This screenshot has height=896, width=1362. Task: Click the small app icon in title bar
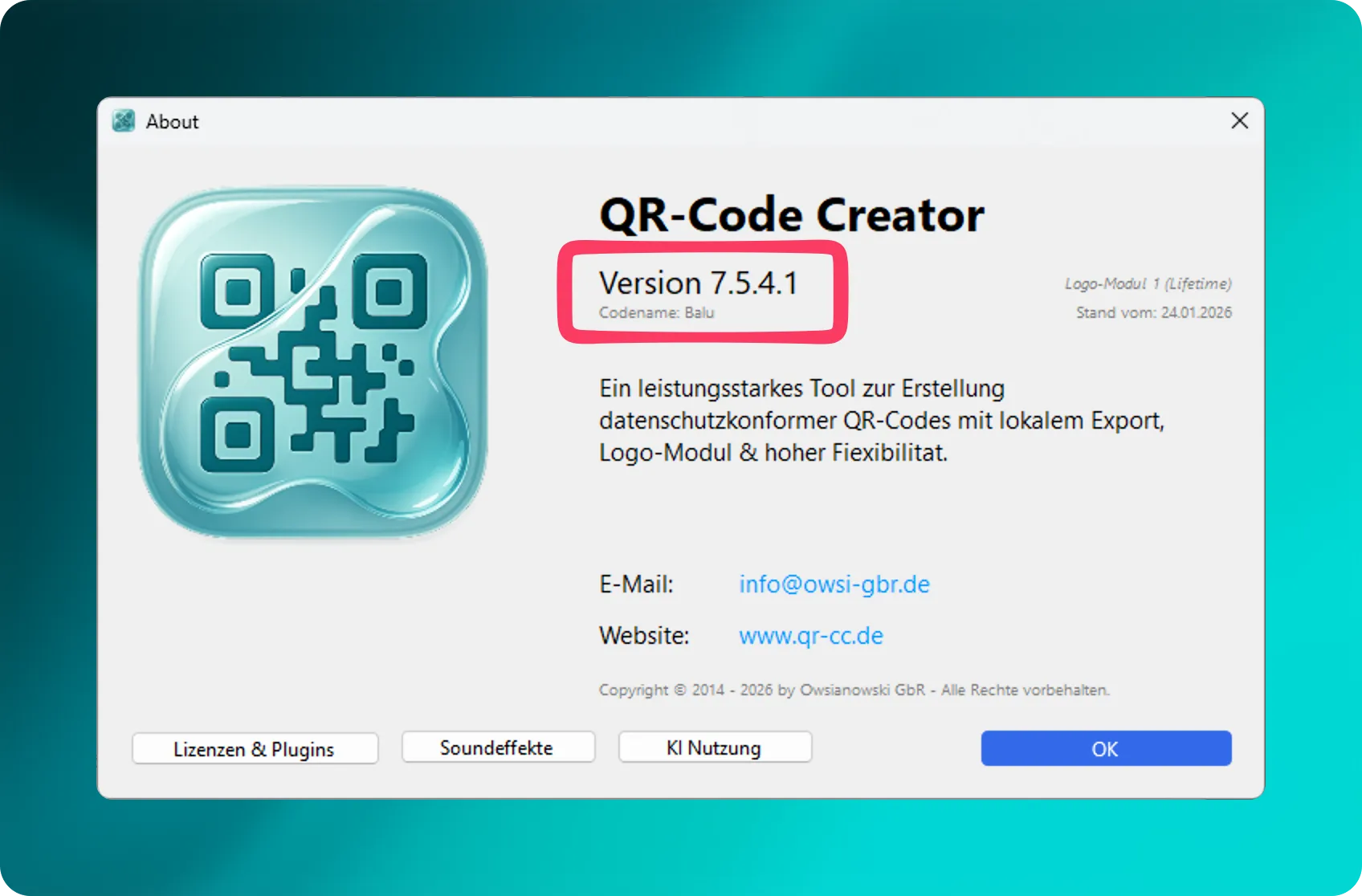(x=124, y=121)
